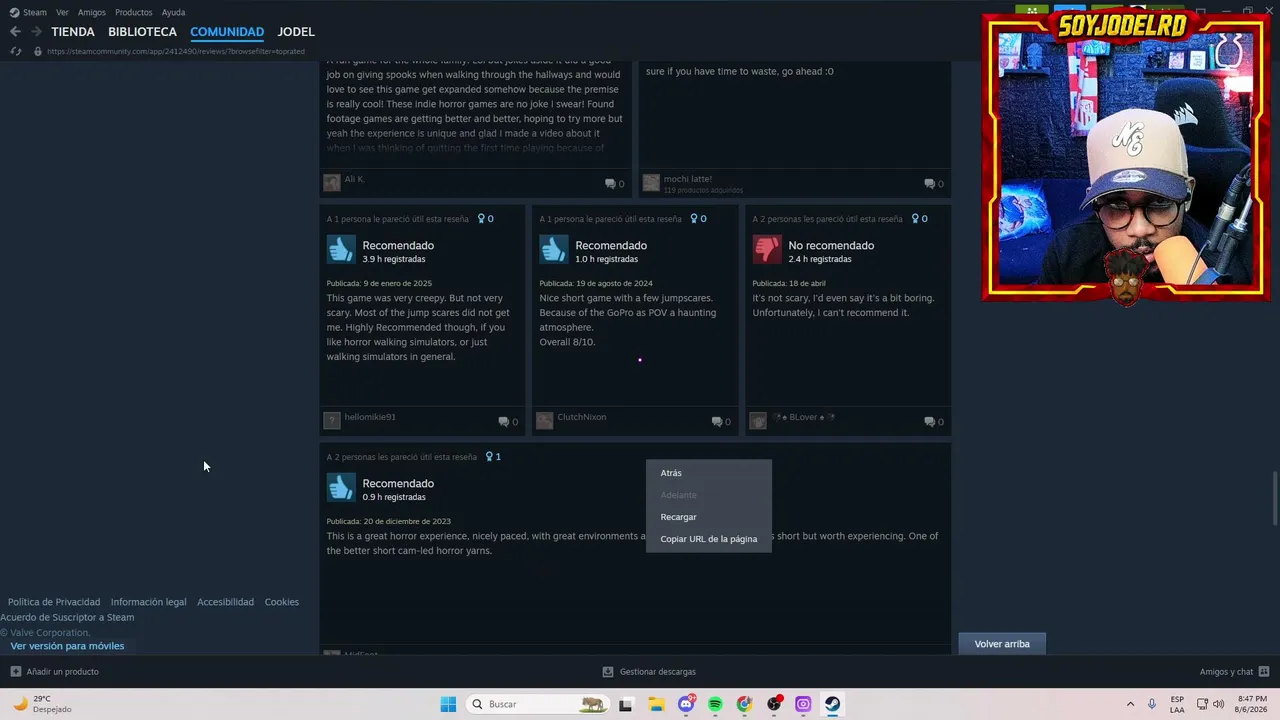Show hidden system tray icons
This screenshot has width=1280, height=720.
tap(1130, 704)
